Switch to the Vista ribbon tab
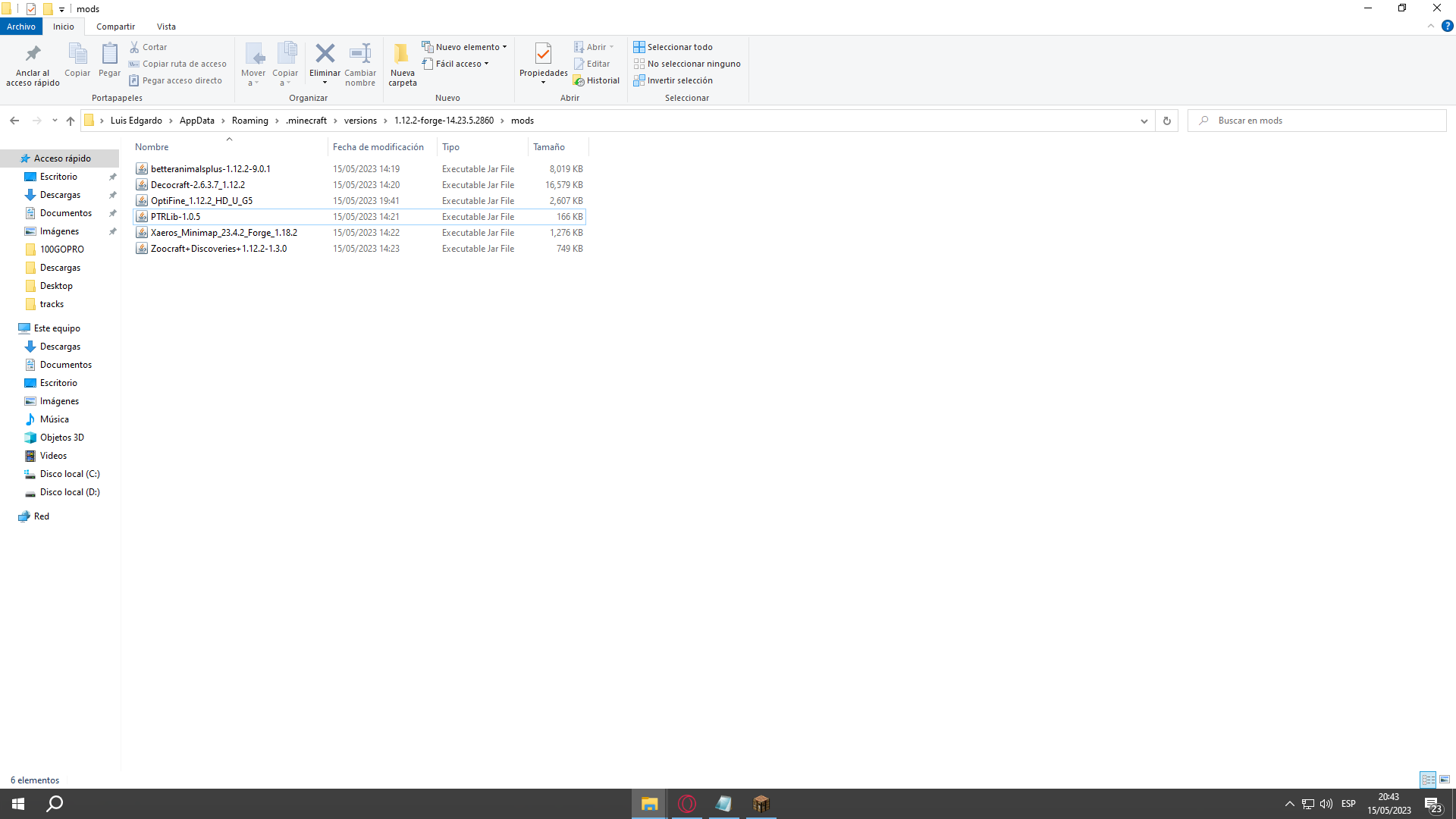 tap(166, 27)
